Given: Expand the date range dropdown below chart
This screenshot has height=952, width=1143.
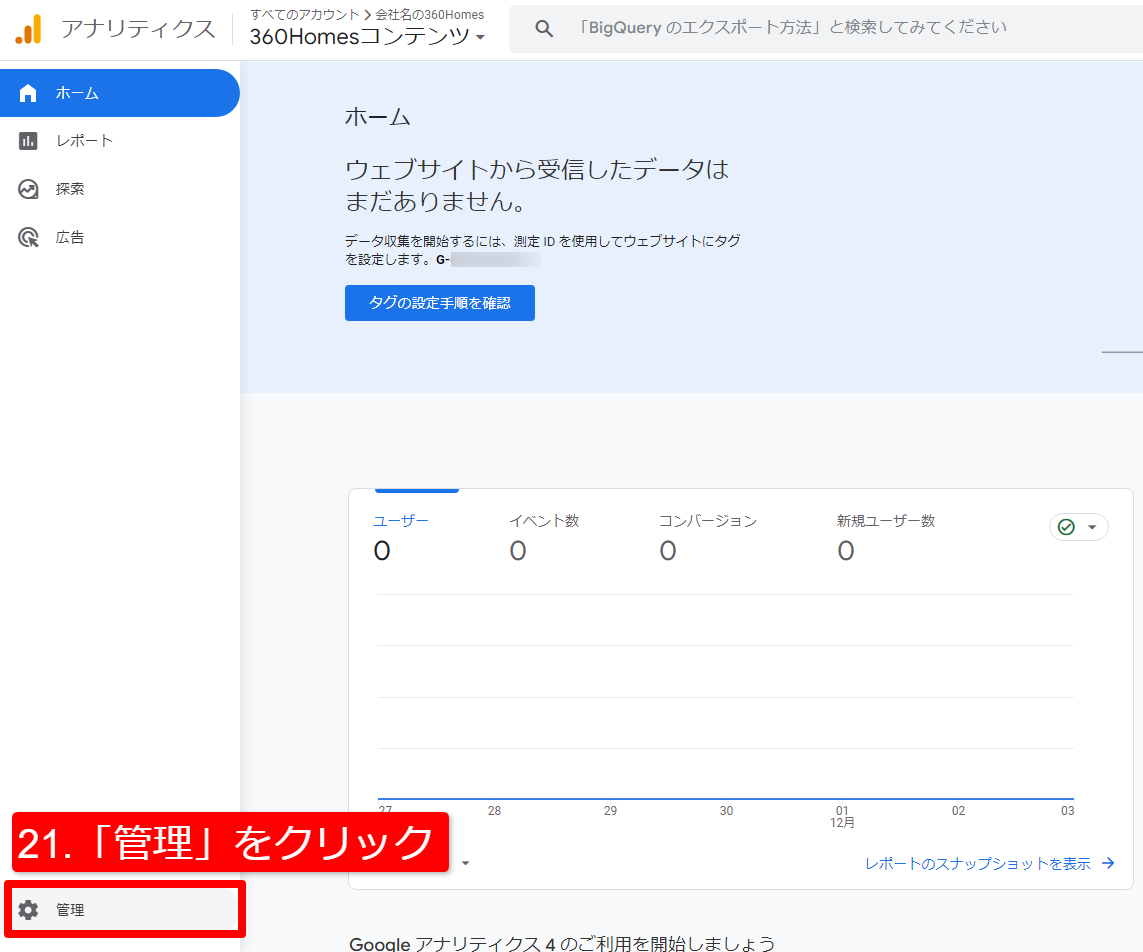Looking at the screenshot, I should click(465, 863).
